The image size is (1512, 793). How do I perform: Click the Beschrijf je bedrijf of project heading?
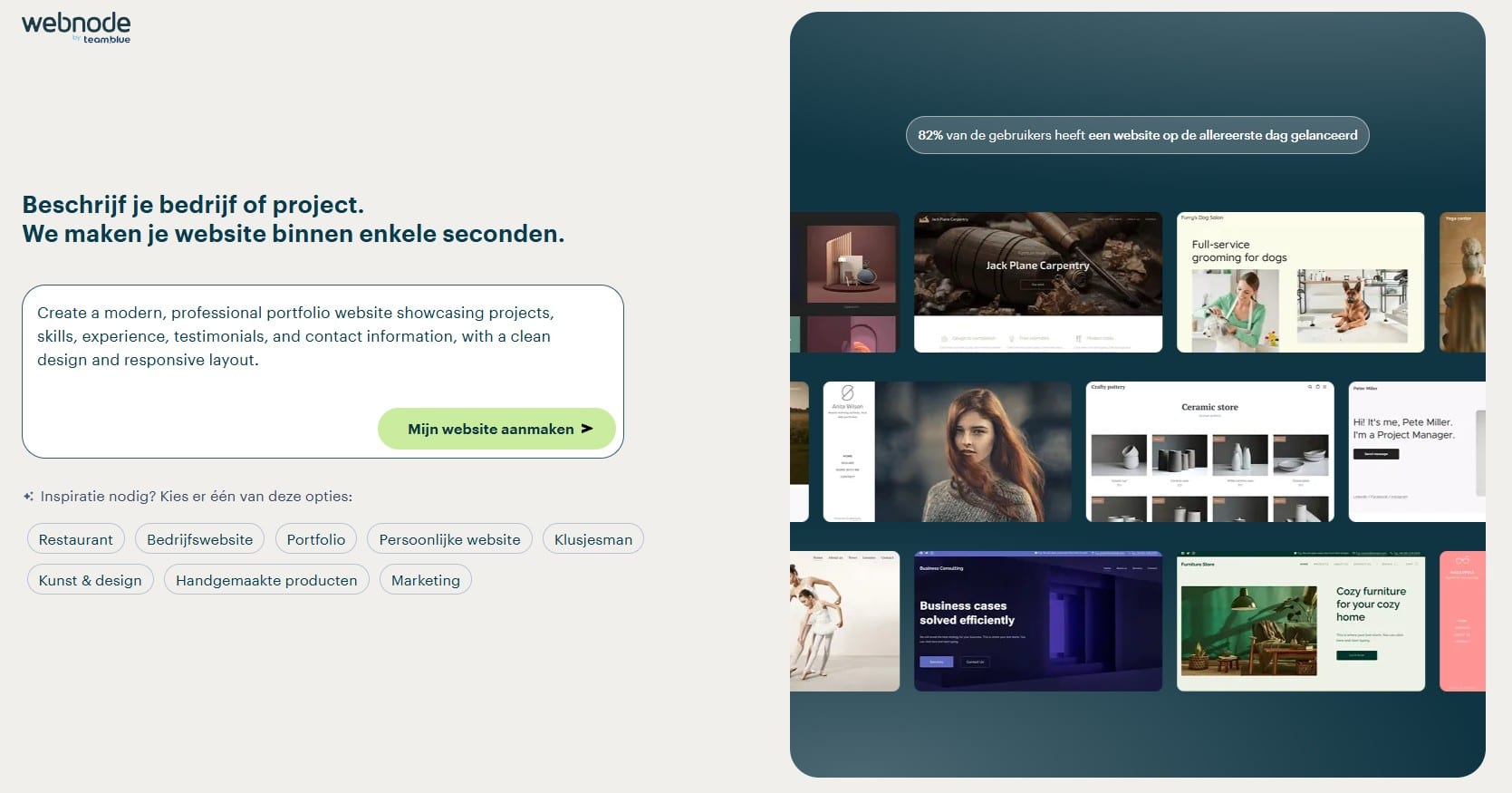point(293,218)
